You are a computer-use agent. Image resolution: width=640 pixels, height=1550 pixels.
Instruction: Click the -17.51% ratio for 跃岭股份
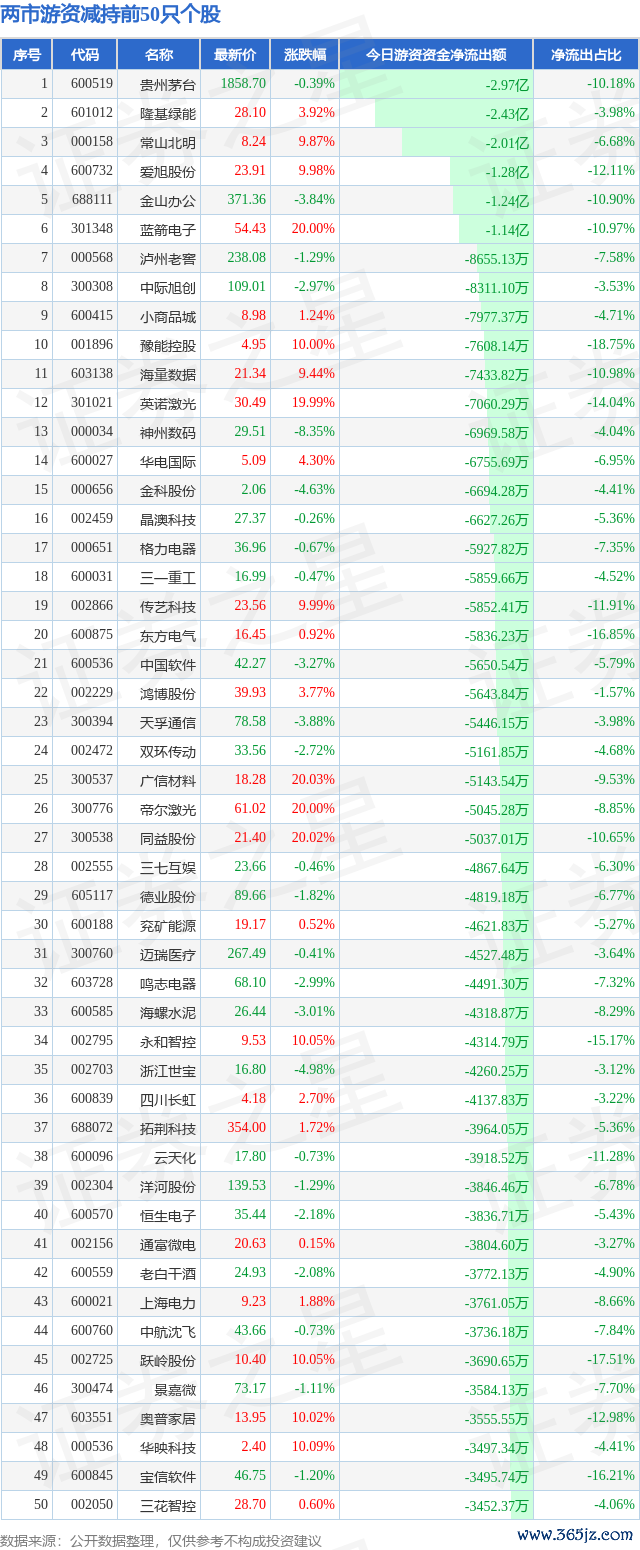610,1360
